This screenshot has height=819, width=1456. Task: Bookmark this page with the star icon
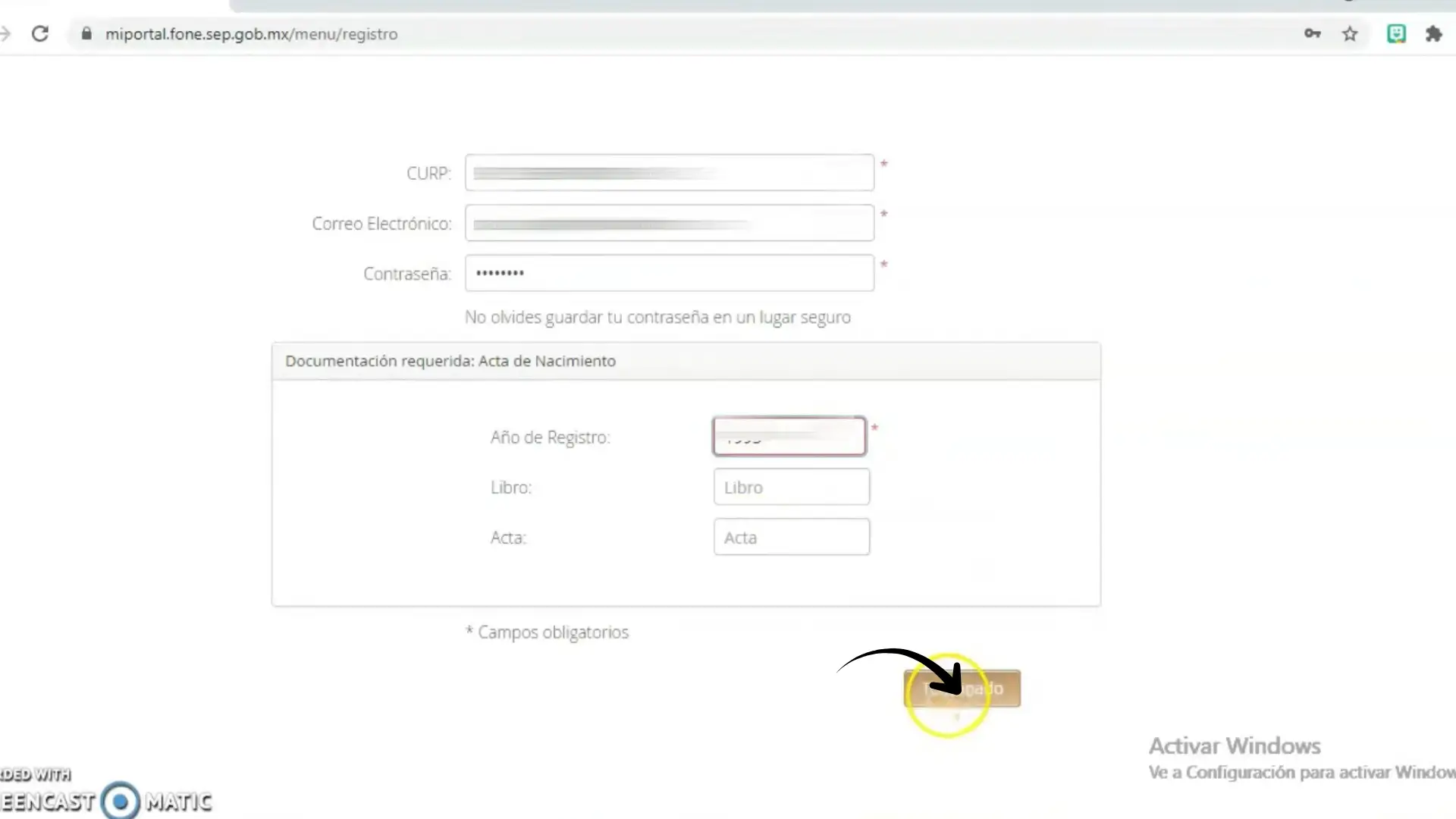pyautogui.click(x=1350, y=34)
